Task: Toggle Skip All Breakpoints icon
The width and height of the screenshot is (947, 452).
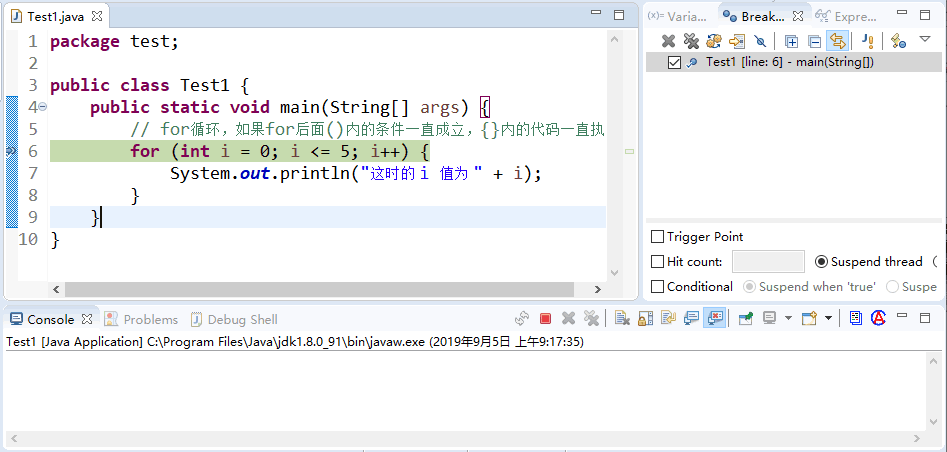Action: click(761, 41)
